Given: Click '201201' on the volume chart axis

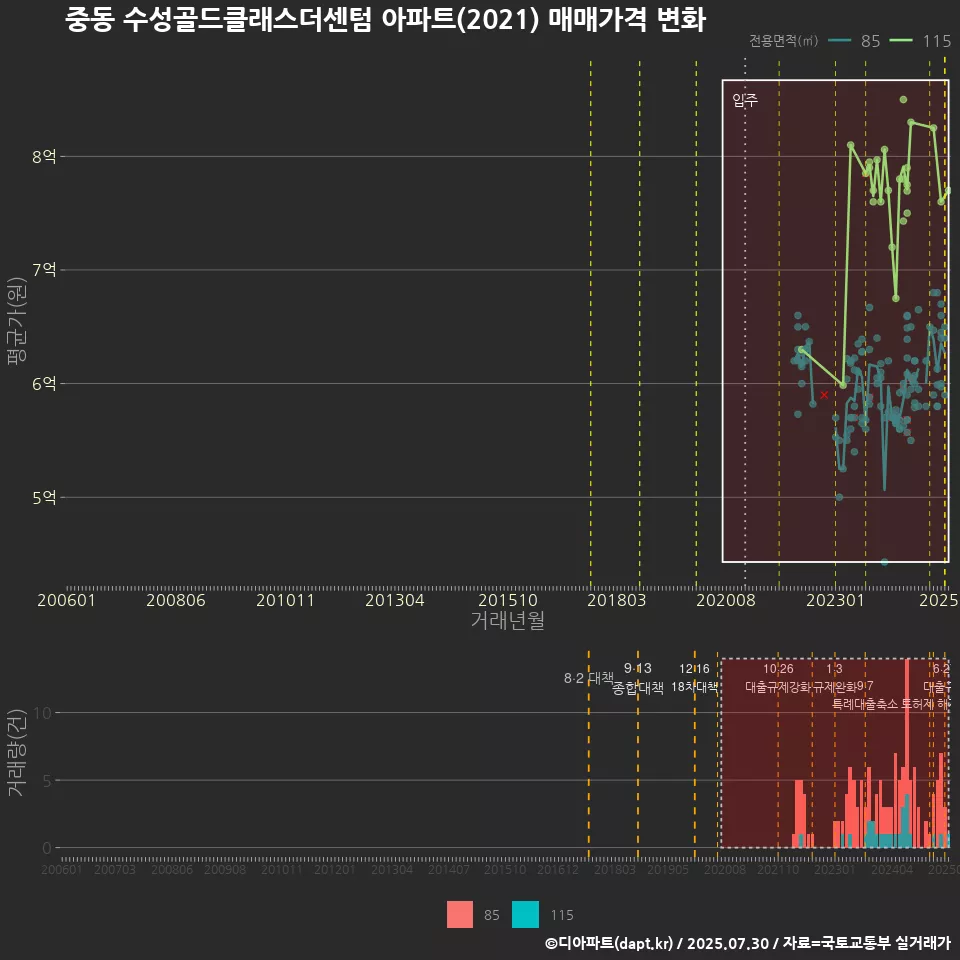Looking at the screenshot, I should point(334,869).
